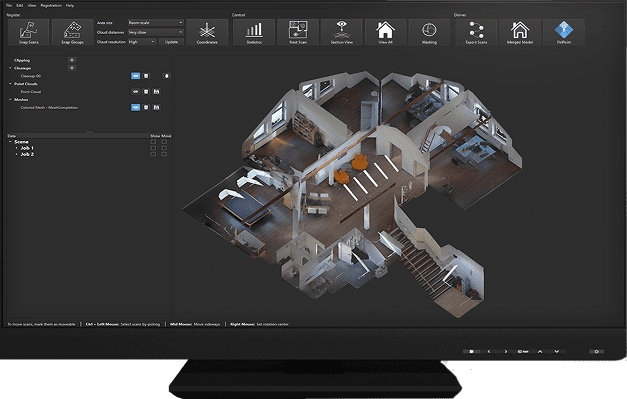Select the Point Cloud row label

[31, 92]
